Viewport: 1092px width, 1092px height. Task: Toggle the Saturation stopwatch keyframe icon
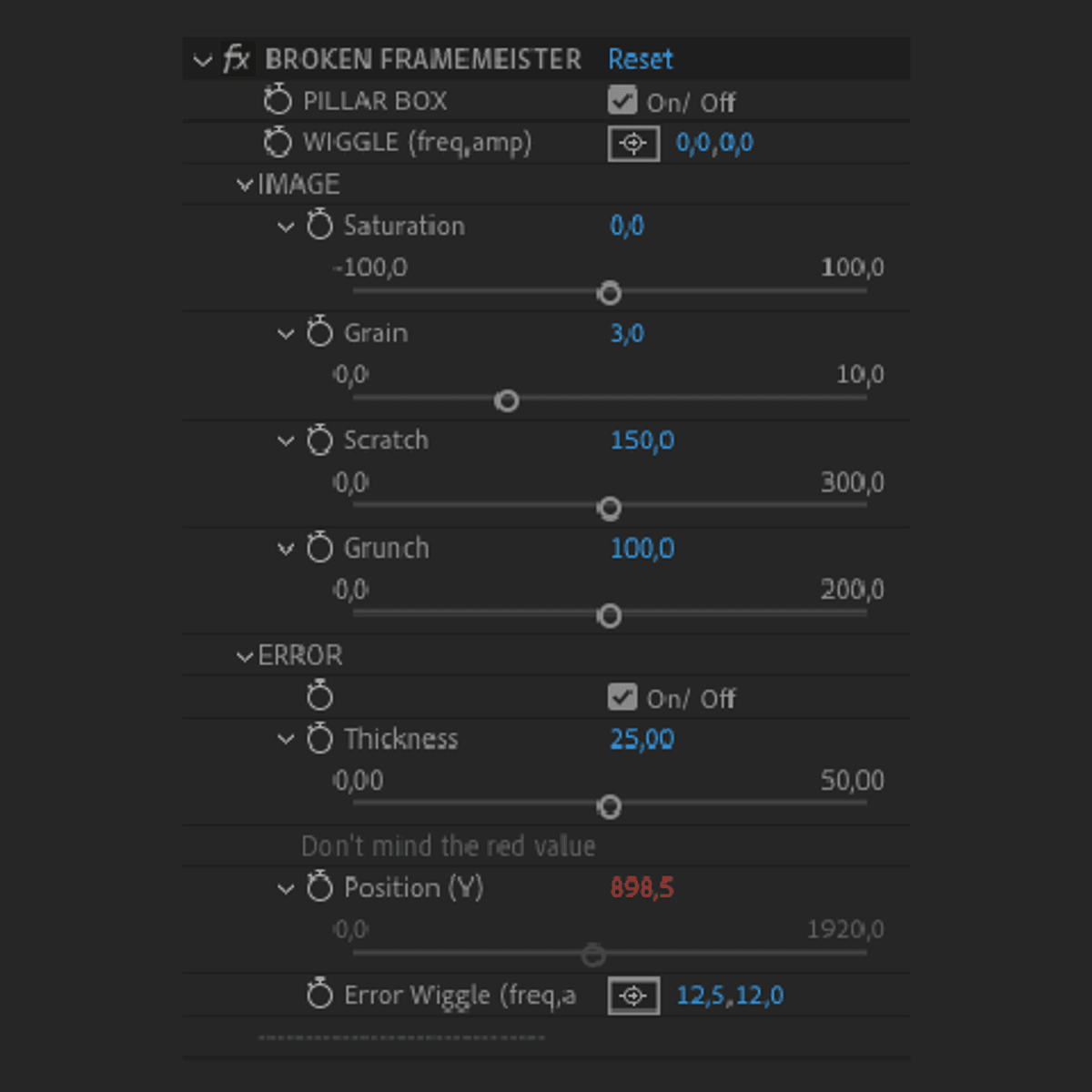coord(319,225)
